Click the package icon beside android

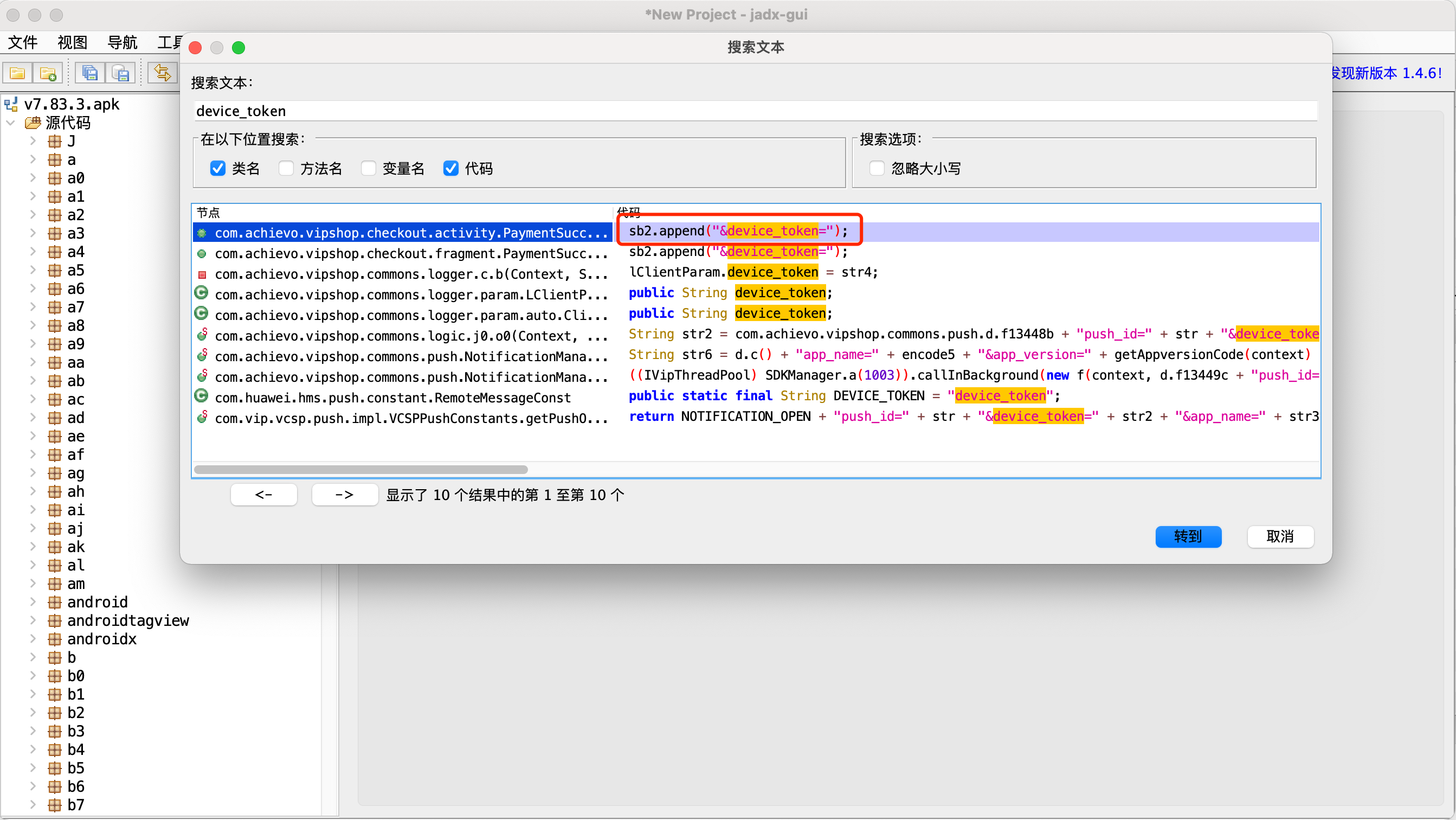tap(54, 603)
